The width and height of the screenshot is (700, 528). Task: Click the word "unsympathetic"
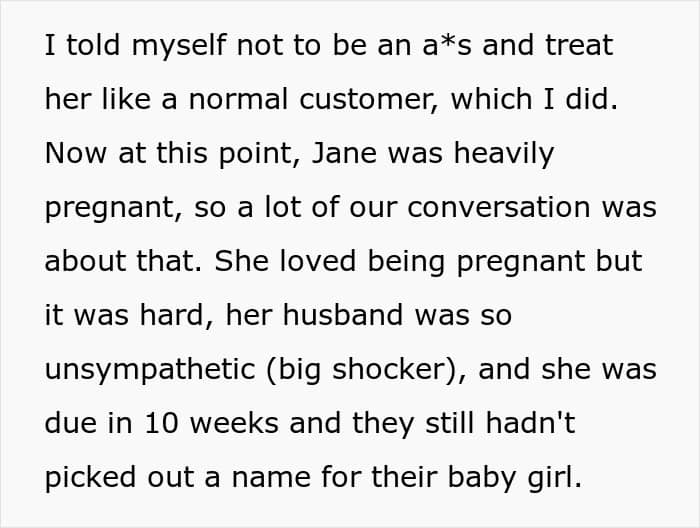tap(150, 370)
